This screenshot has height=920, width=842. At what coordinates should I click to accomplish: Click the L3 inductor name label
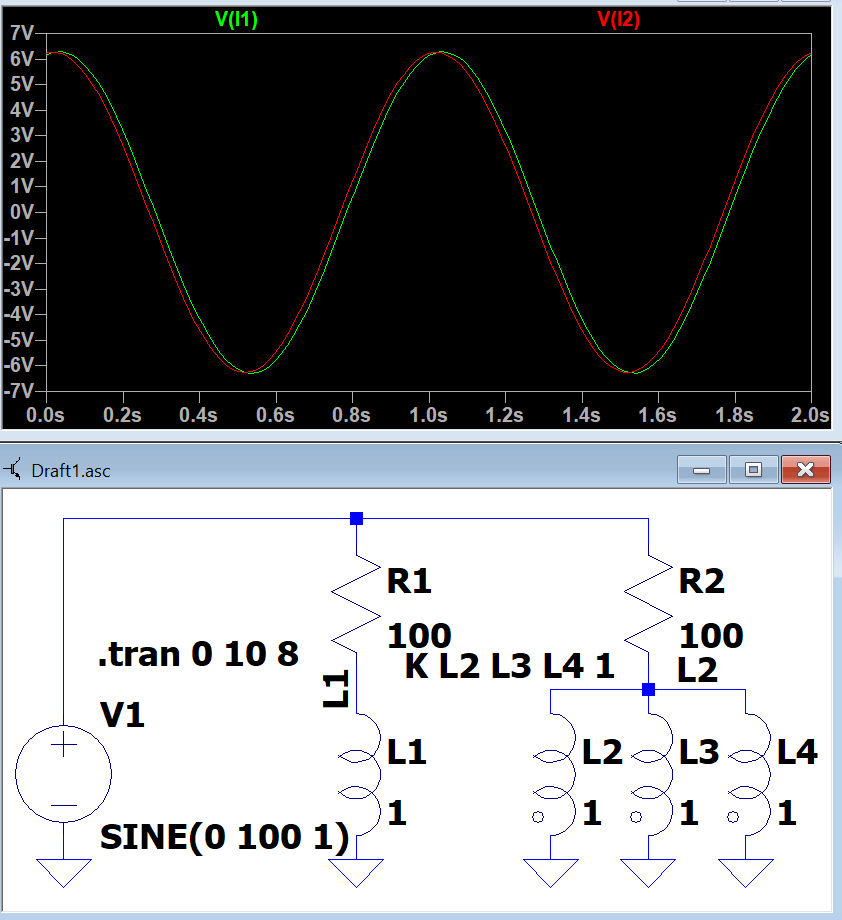coord(699,752)
